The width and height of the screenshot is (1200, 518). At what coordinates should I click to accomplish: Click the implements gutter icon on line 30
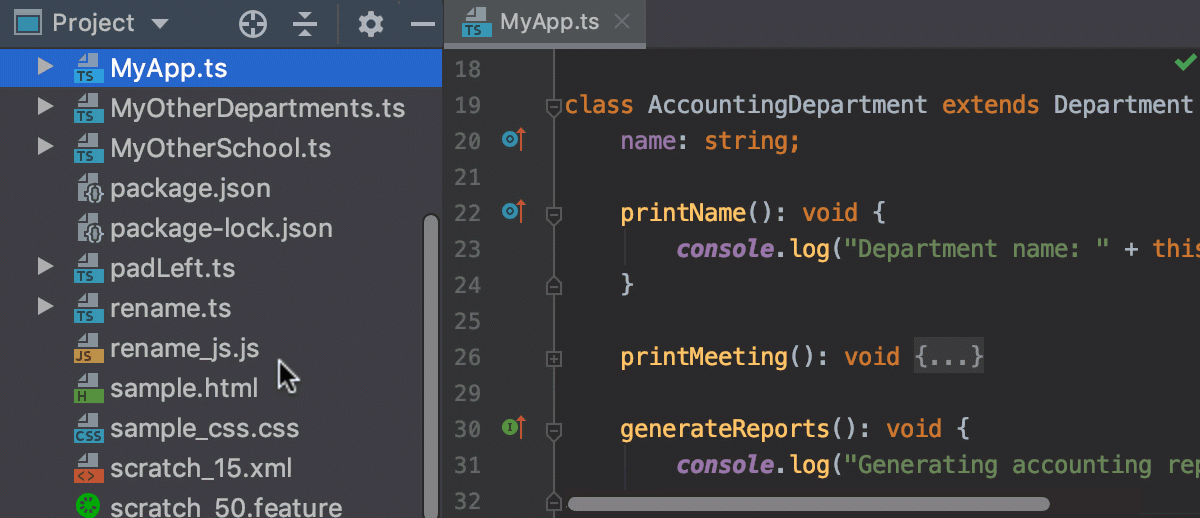(x=514, y=428)
